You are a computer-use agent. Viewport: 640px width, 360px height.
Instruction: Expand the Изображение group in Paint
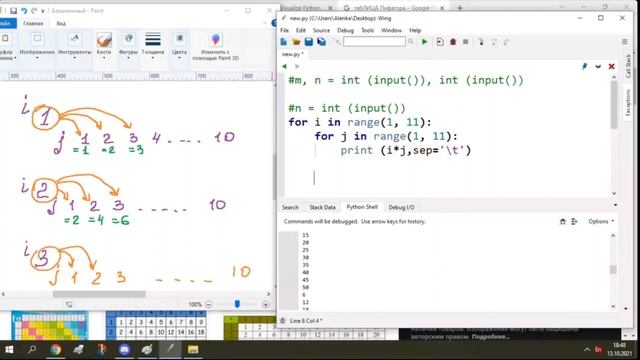point(37,48)
